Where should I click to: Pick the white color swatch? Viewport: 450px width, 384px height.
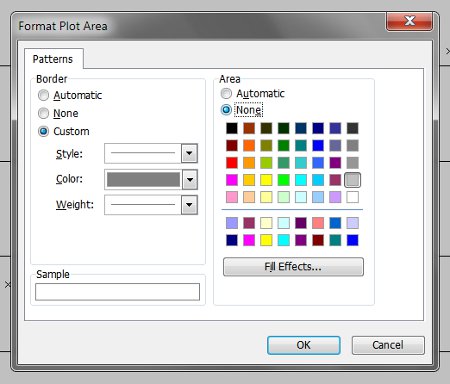tap(352, 197)
